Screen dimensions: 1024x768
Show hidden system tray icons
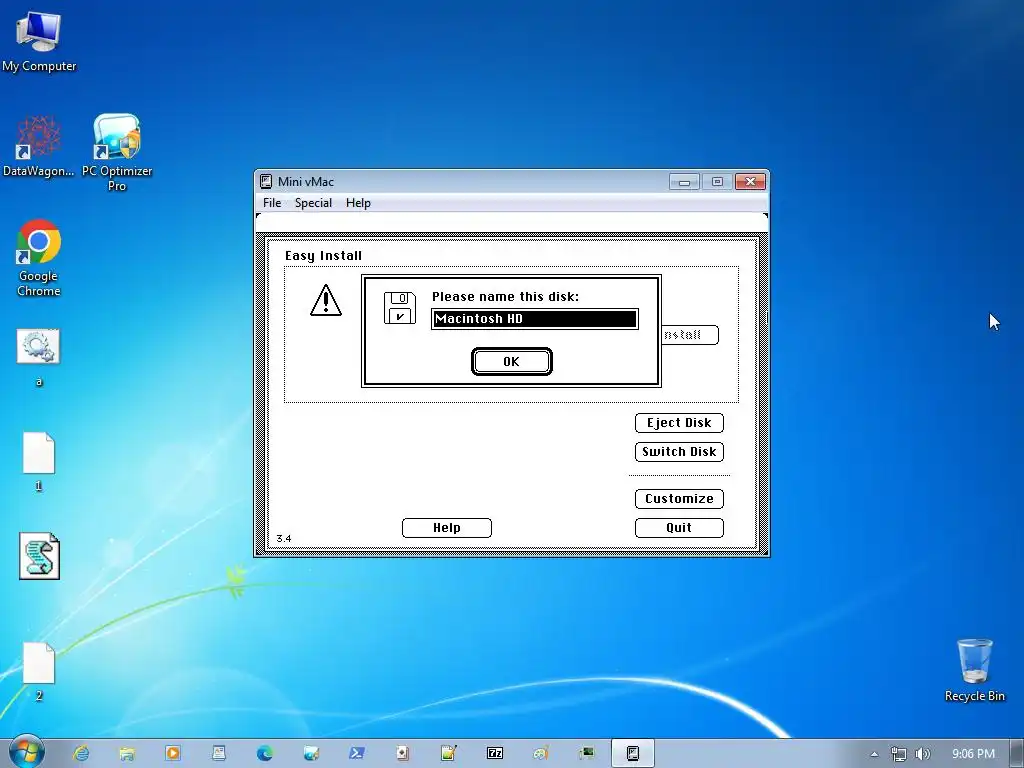(x=874, y=754)
